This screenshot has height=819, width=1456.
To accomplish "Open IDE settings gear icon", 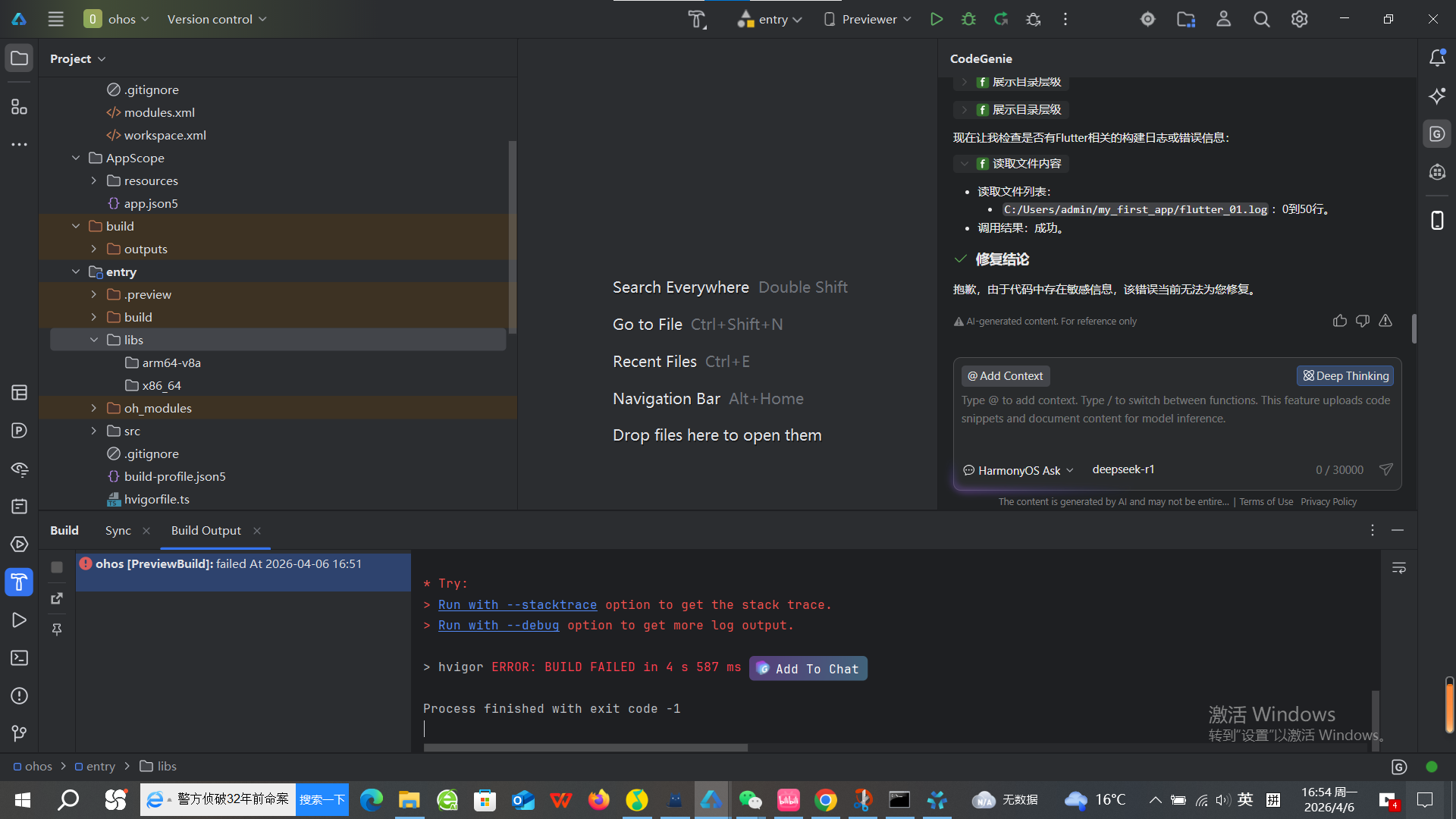I will point(1299,19).
